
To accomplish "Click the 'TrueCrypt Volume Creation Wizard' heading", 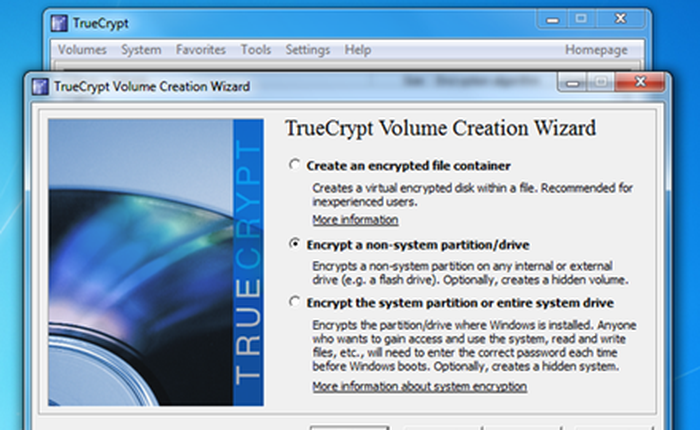I will coord(441,129).
